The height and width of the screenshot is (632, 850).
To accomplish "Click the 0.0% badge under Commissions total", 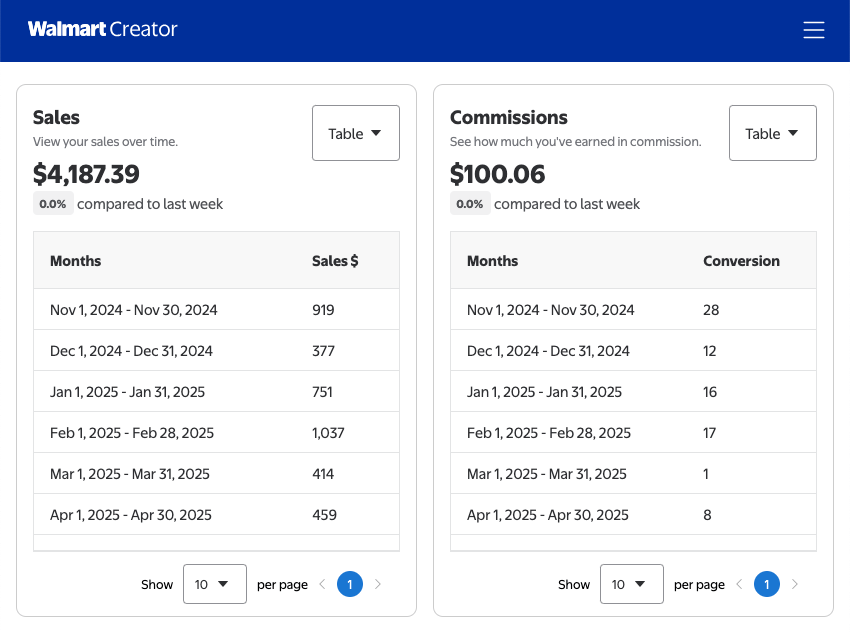I will point(470,204).
